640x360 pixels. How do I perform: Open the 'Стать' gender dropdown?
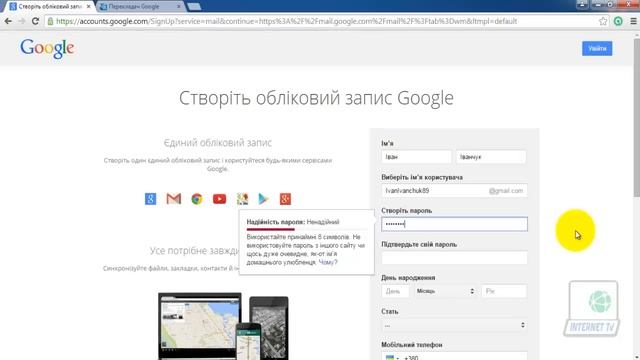click(x=454, y=325)
